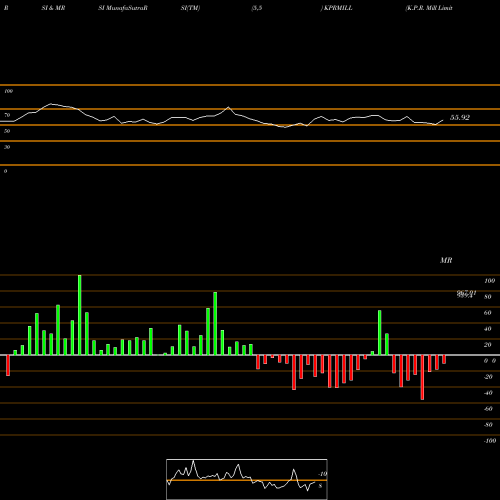This screenshot has height=500, width=500.
Task: Click the end of the RSI line near 55.92
Action: point(443,120)
